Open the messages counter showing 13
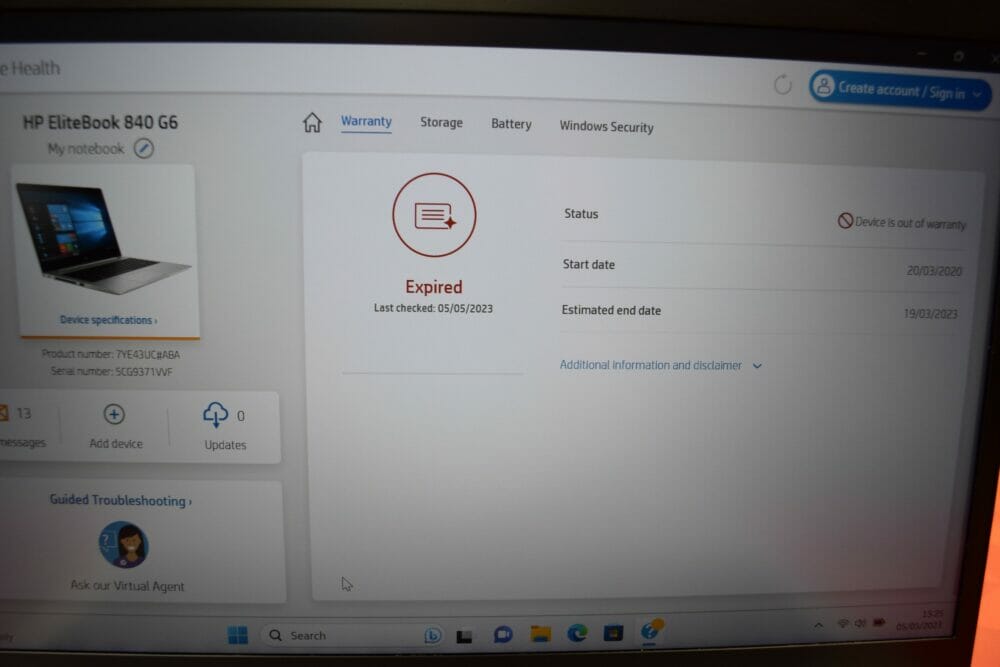Screen dimensions: 1000x667 [x=17, y=413]
